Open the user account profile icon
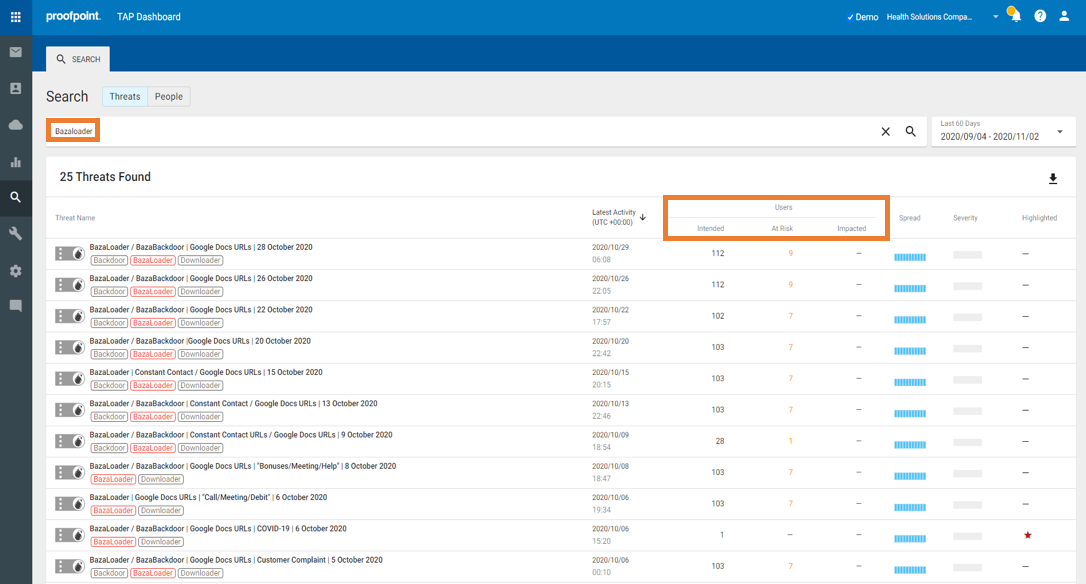Viewport: 1086px width, 584px height. 1064,16
